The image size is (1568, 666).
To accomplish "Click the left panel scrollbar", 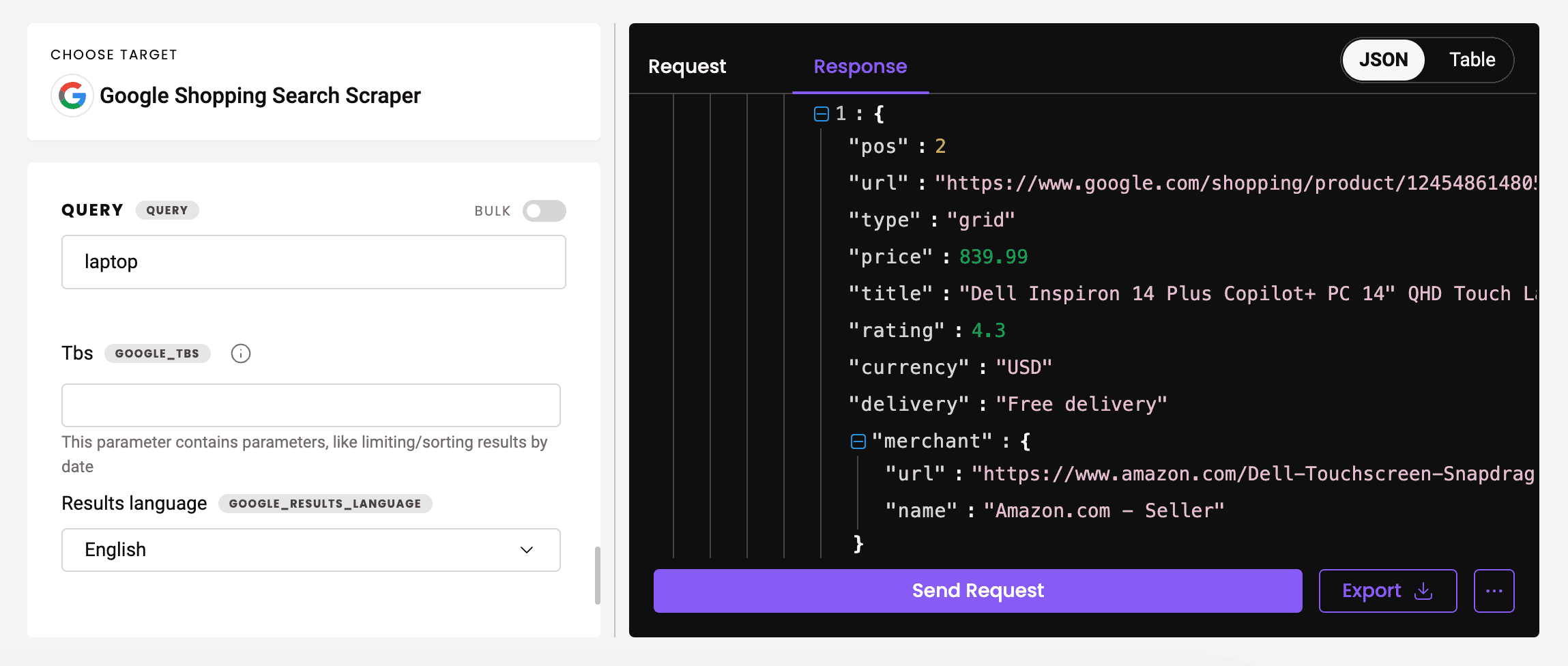I will point(598,575).
